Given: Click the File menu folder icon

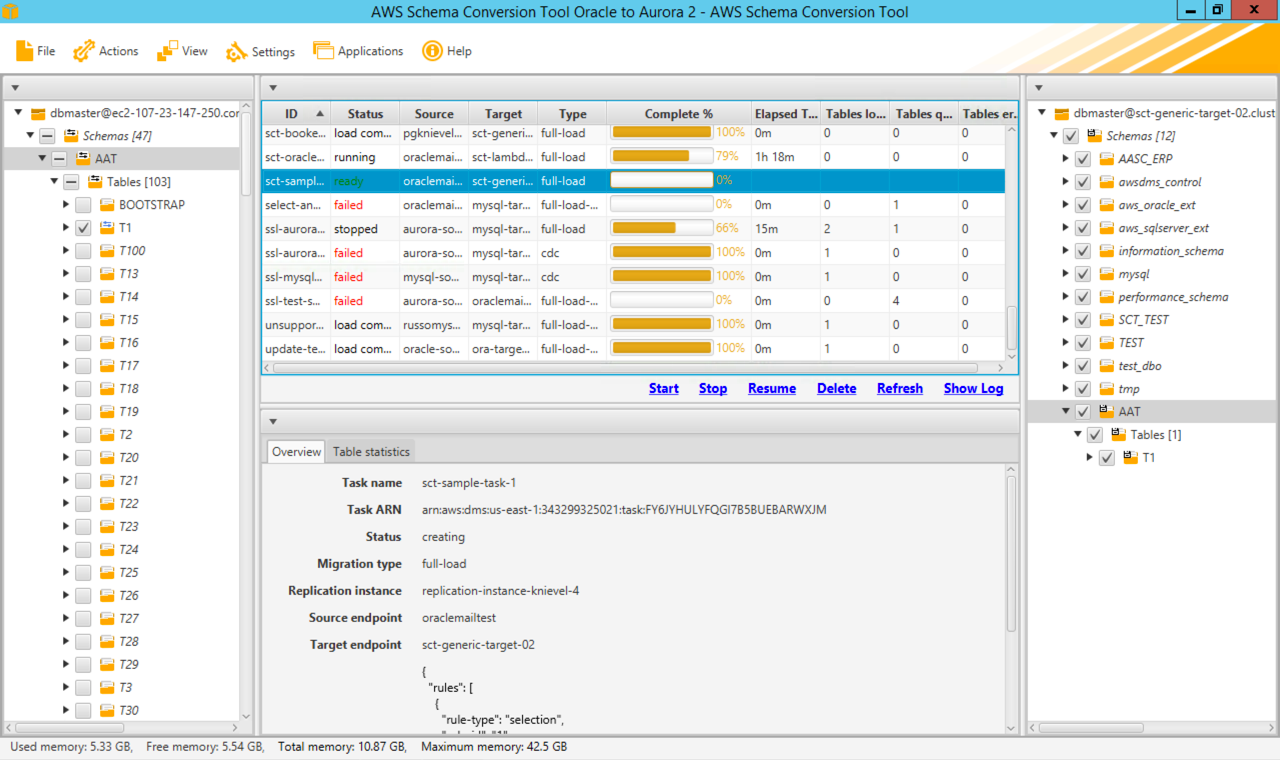Looking at the screenshot, I should 25,51.
